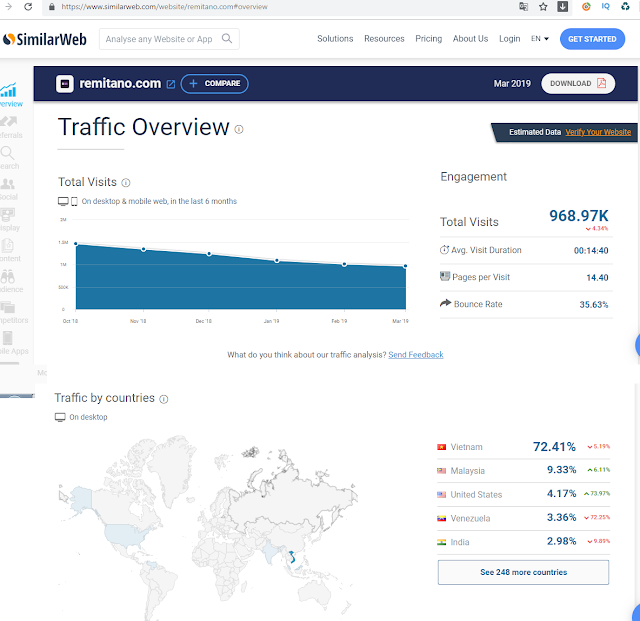Click the remitano.com site favicon
Screen dimensions: 640x621
[65, 84]
